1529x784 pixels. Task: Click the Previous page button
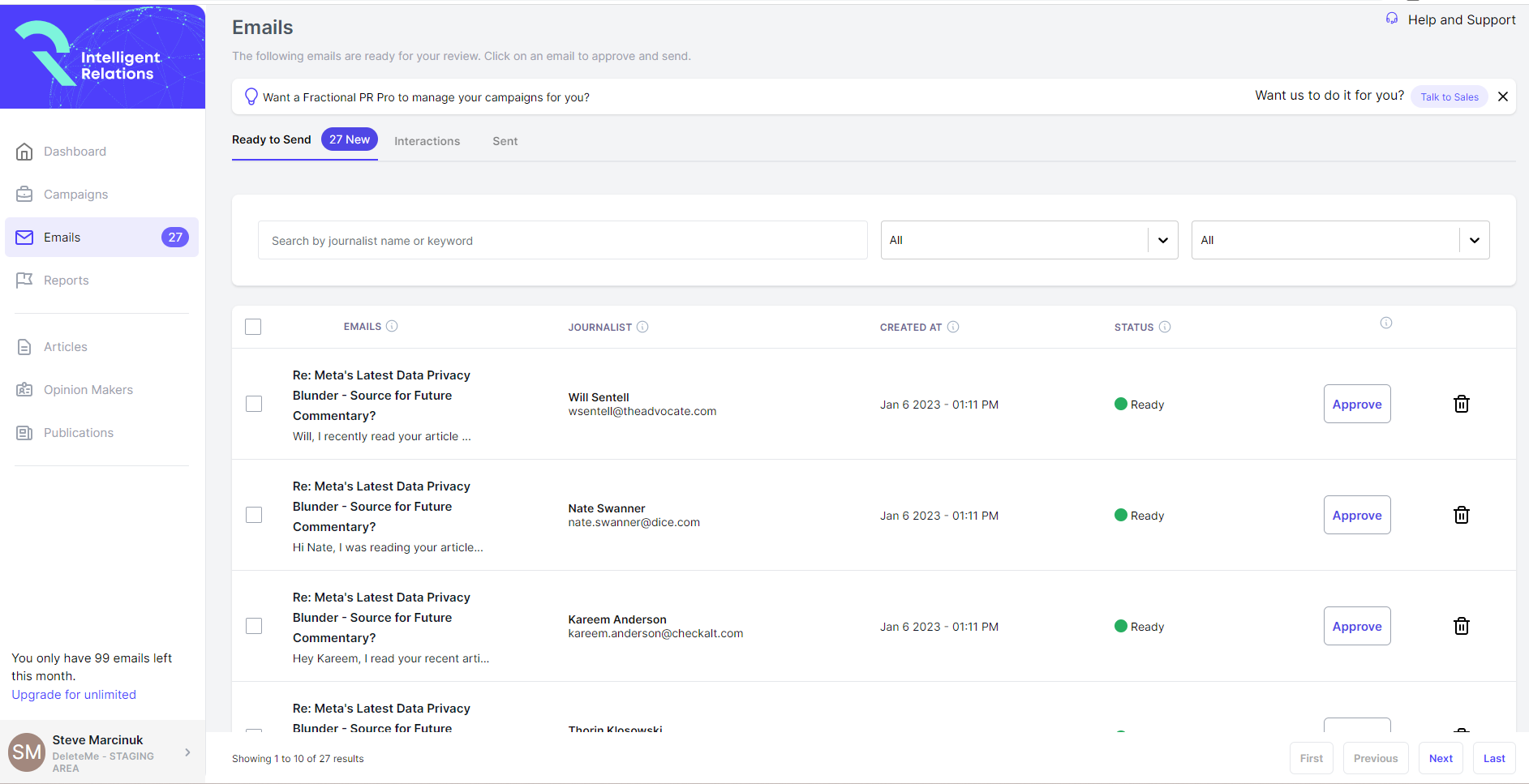(x=1376, y=758)
